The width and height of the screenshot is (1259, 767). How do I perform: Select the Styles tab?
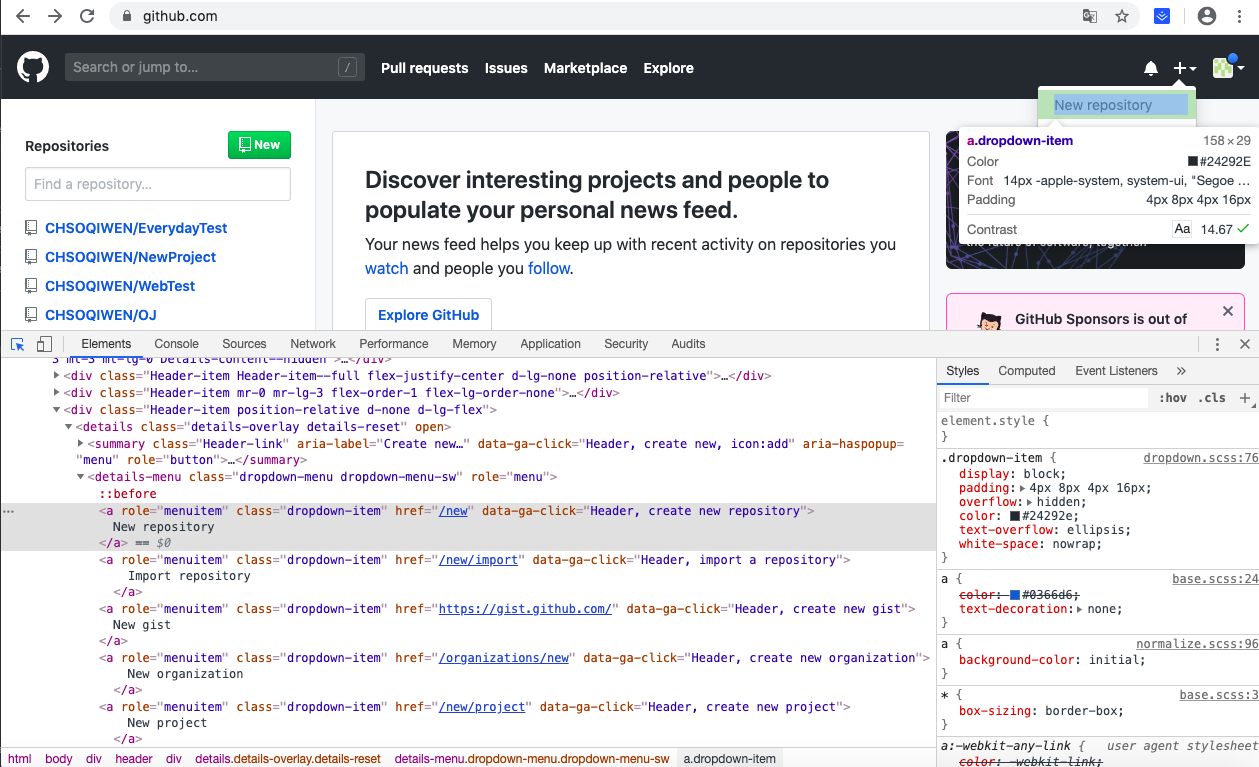(x=962, y=371)
